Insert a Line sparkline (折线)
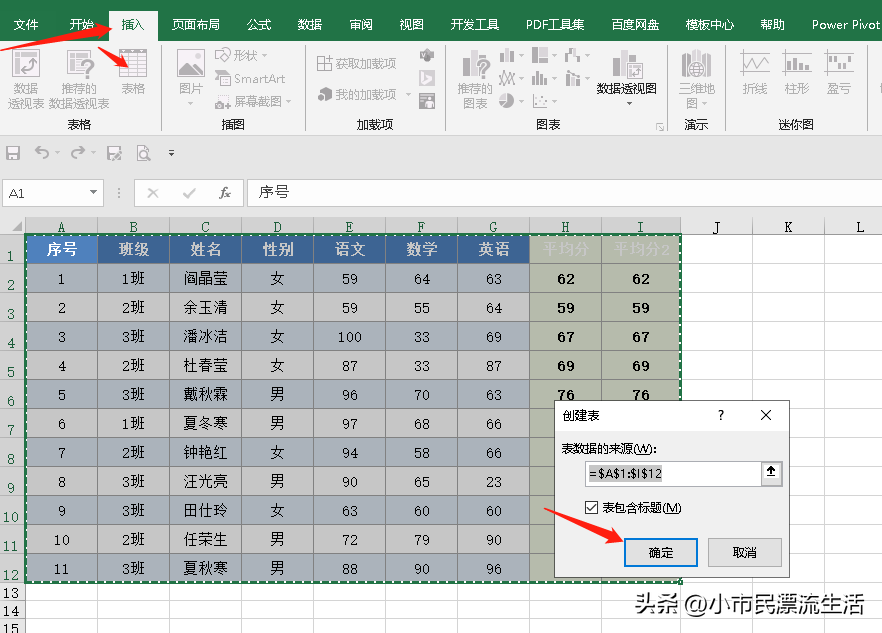 point(754,72)
